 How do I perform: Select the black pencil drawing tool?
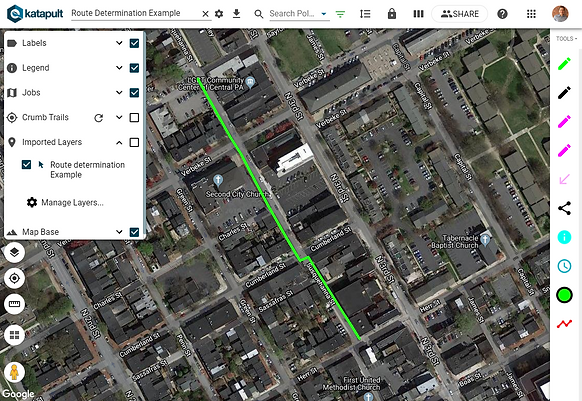(x=564, y=92)
